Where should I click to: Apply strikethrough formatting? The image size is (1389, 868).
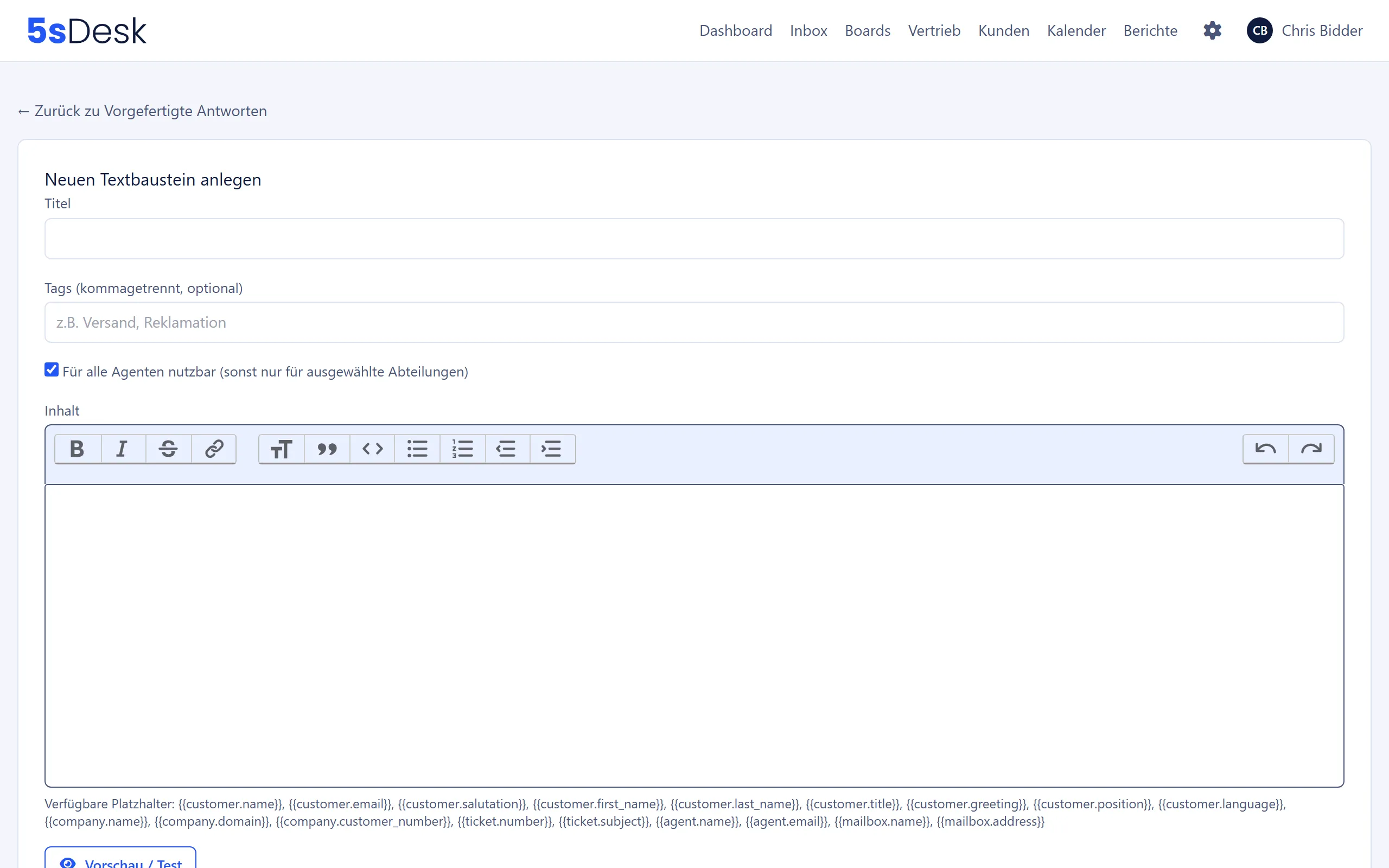[168, 449]
